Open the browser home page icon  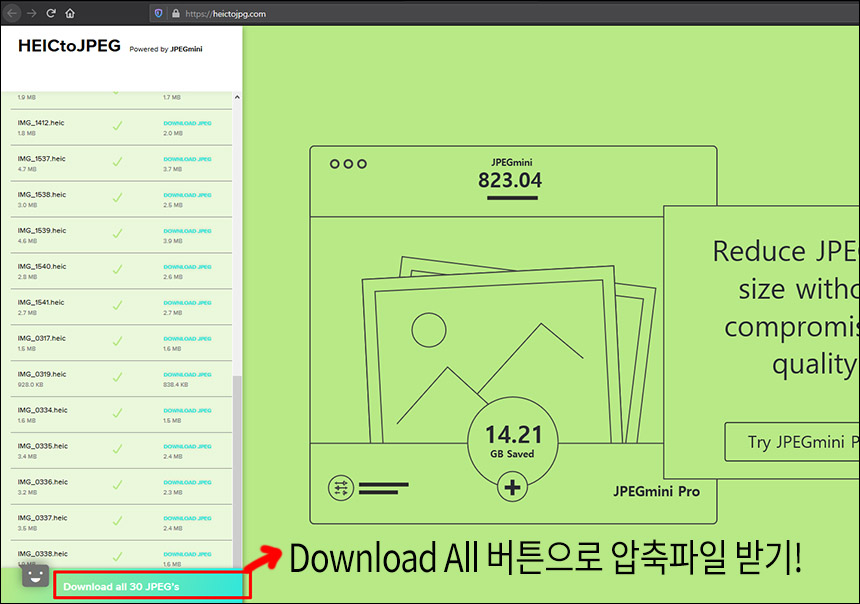pos(70,13)
